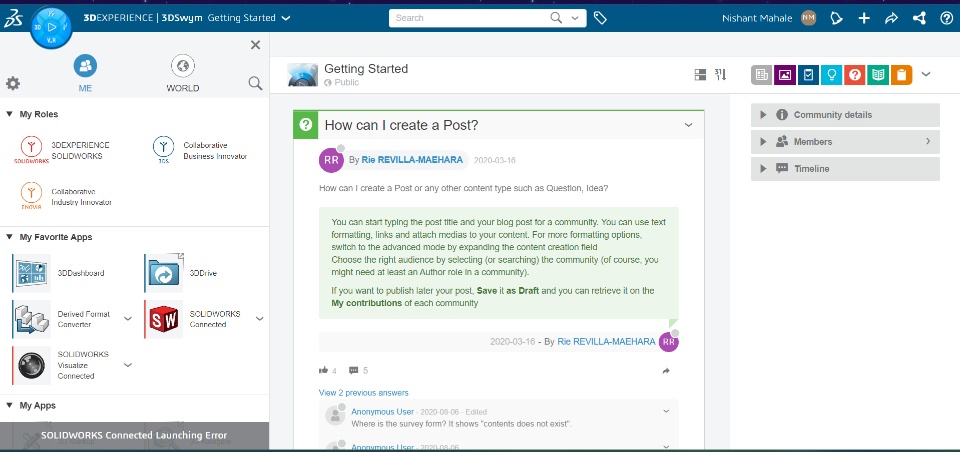Open SOLIDWORKS Connected dropdown arrow
Image resolution: width=960 pixels, height=452 pixels.
click(x=259, y=318)
